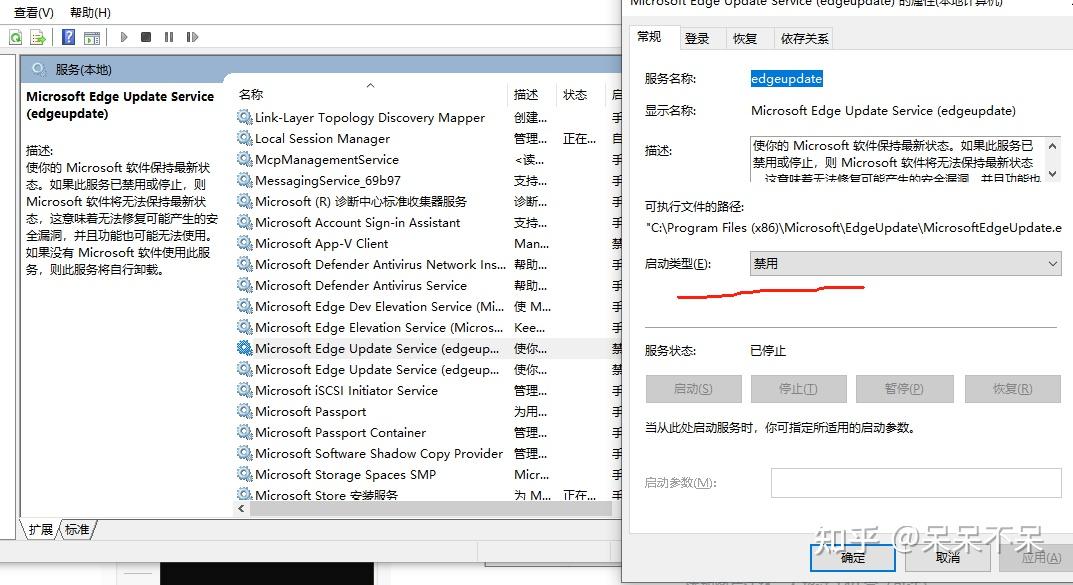Viewport: 1073px width, 585px height.
Task: Click the Refresh icon in the toolbar
Action: (x=15, y=37)
